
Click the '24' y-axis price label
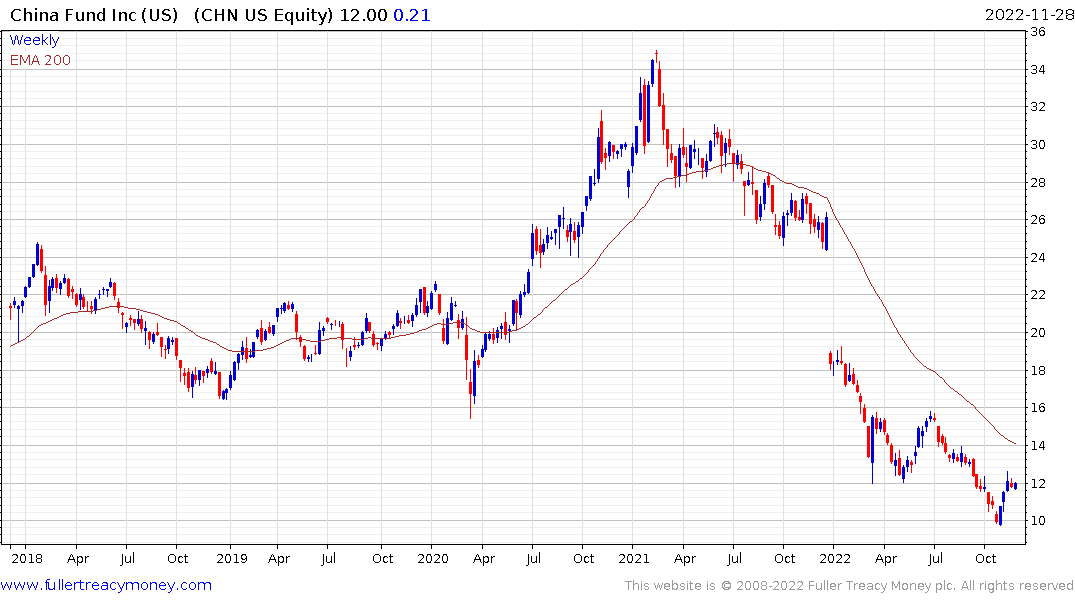tap(1038, 258)
